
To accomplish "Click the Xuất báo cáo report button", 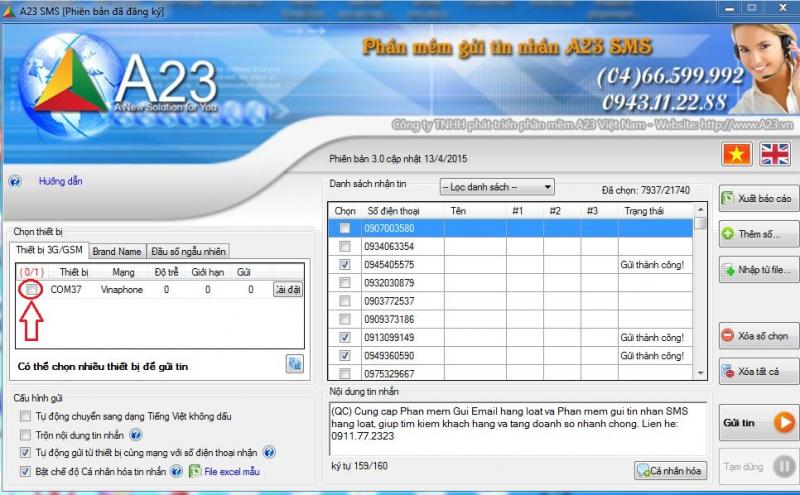I will 758,198.
